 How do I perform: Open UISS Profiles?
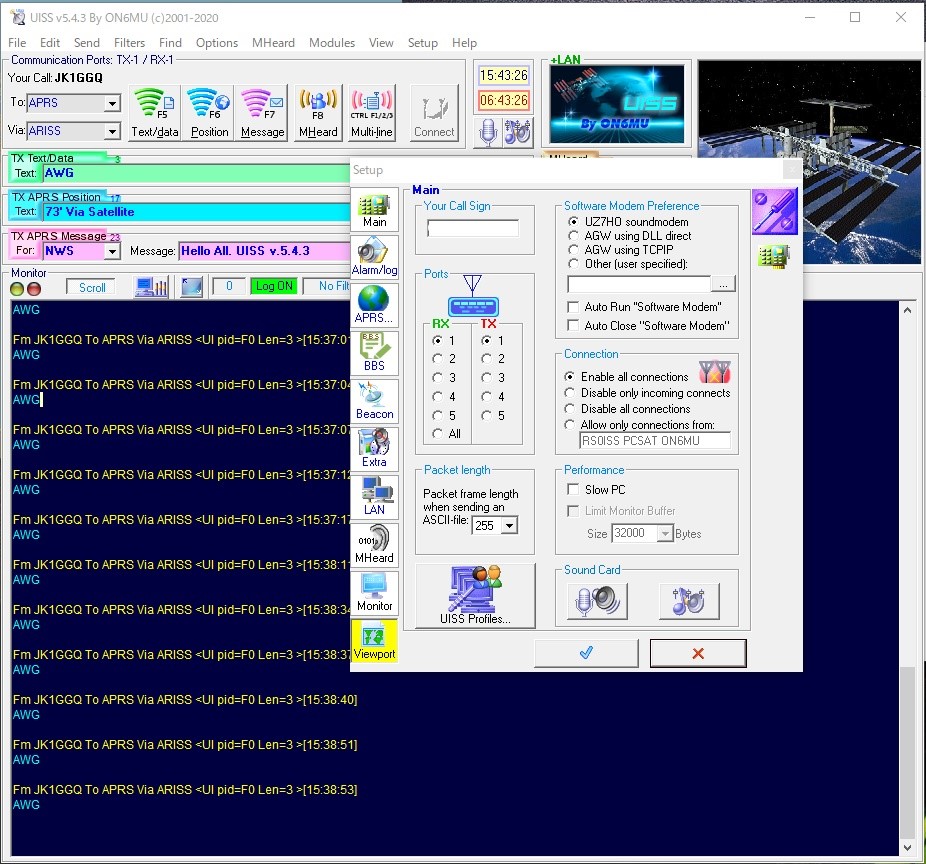pos(475,596)
